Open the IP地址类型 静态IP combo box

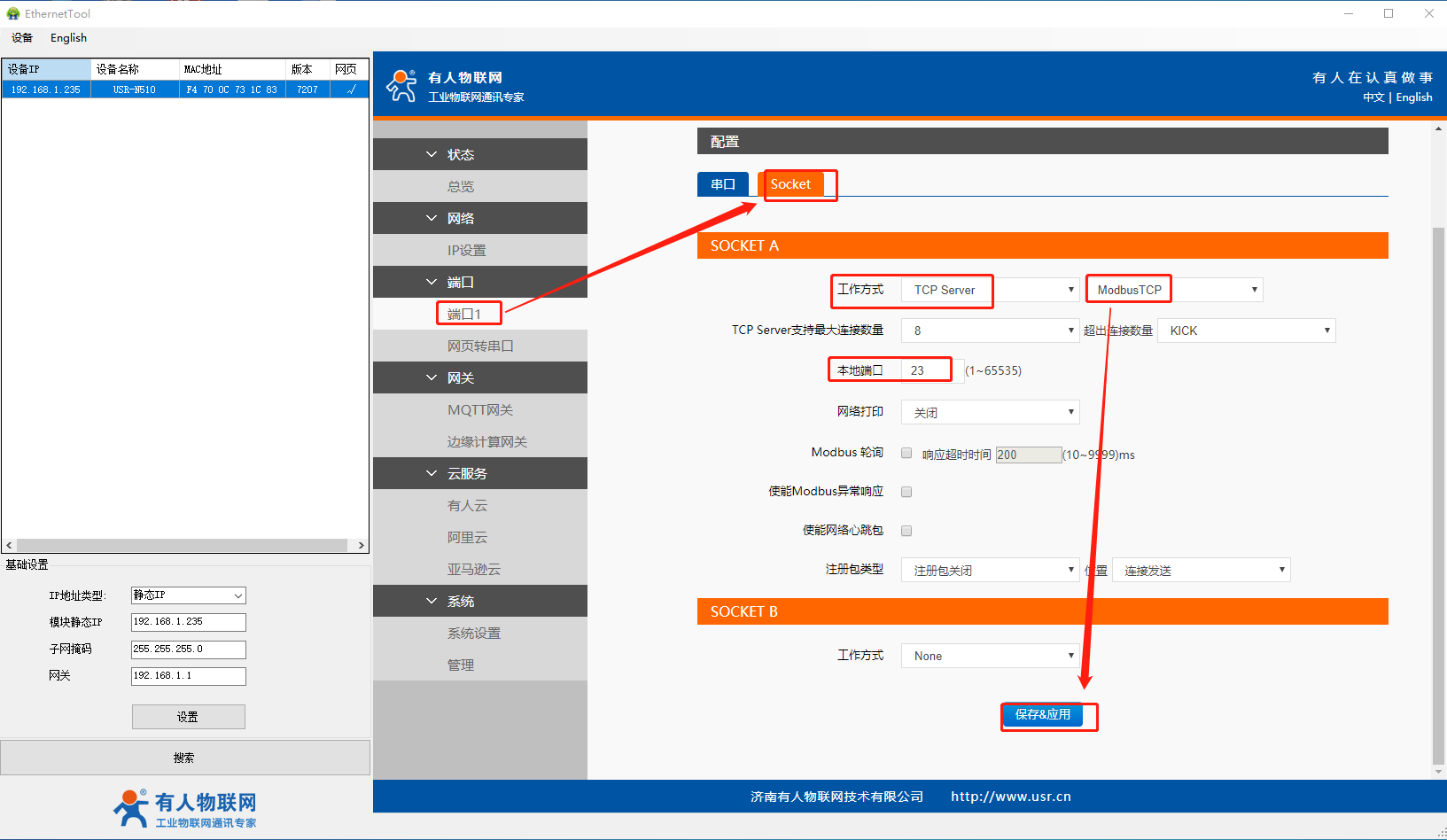pos(188,595)
